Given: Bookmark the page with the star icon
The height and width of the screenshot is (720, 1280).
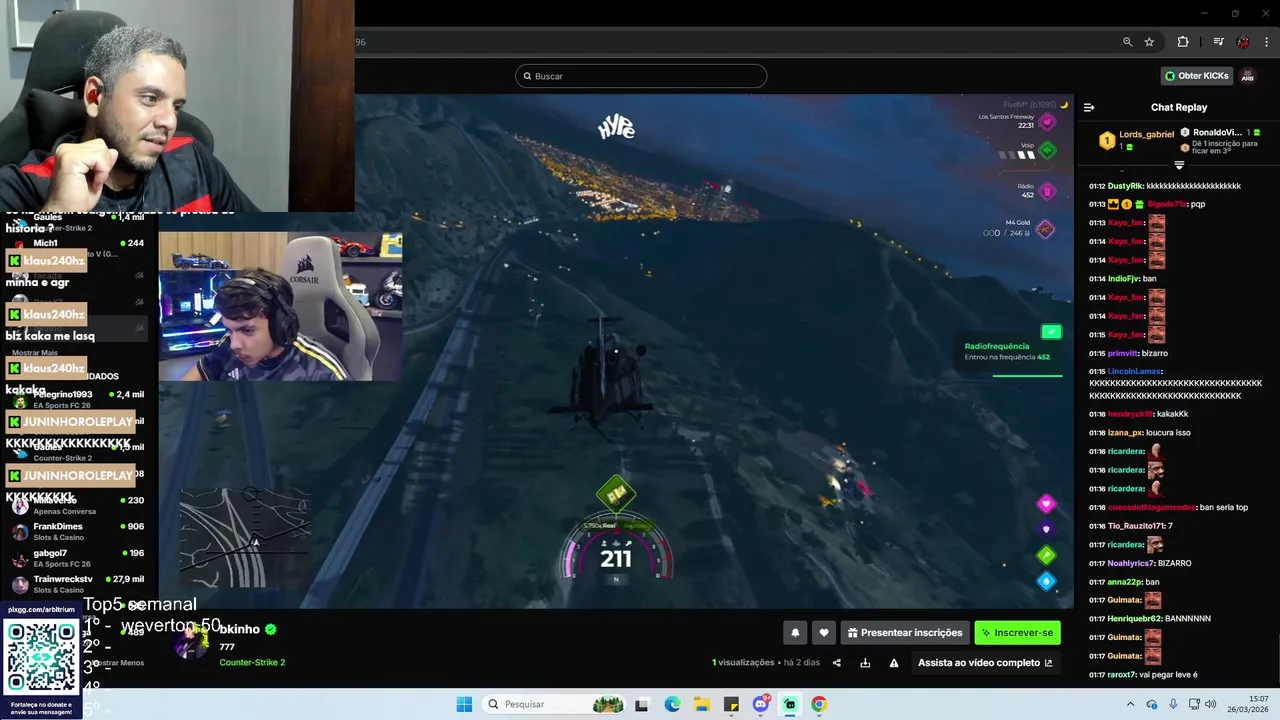Looking at the screenshot, I should (x=1149, y=42).
